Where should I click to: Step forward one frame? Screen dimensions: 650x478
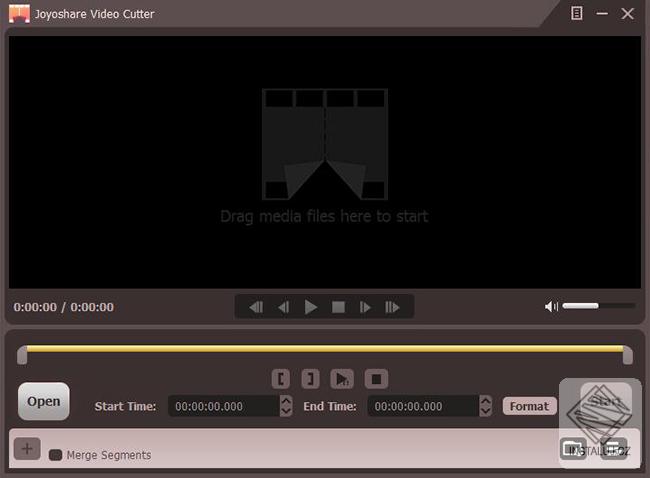coord(365,307)
